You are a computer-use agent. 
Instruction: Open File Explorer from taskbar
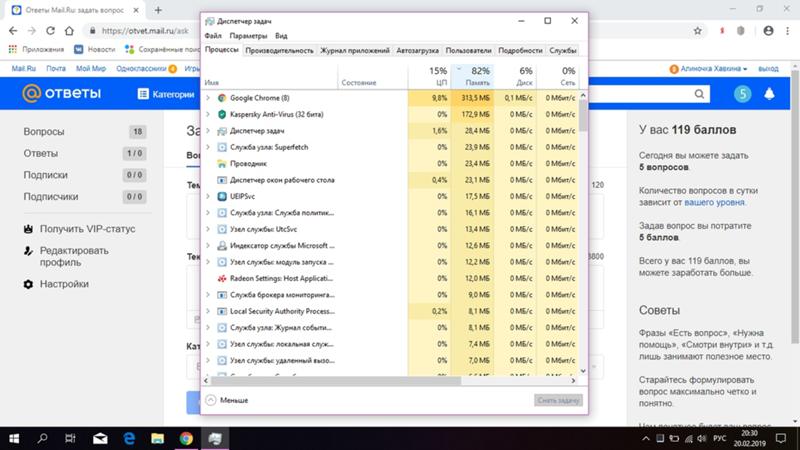158,438
